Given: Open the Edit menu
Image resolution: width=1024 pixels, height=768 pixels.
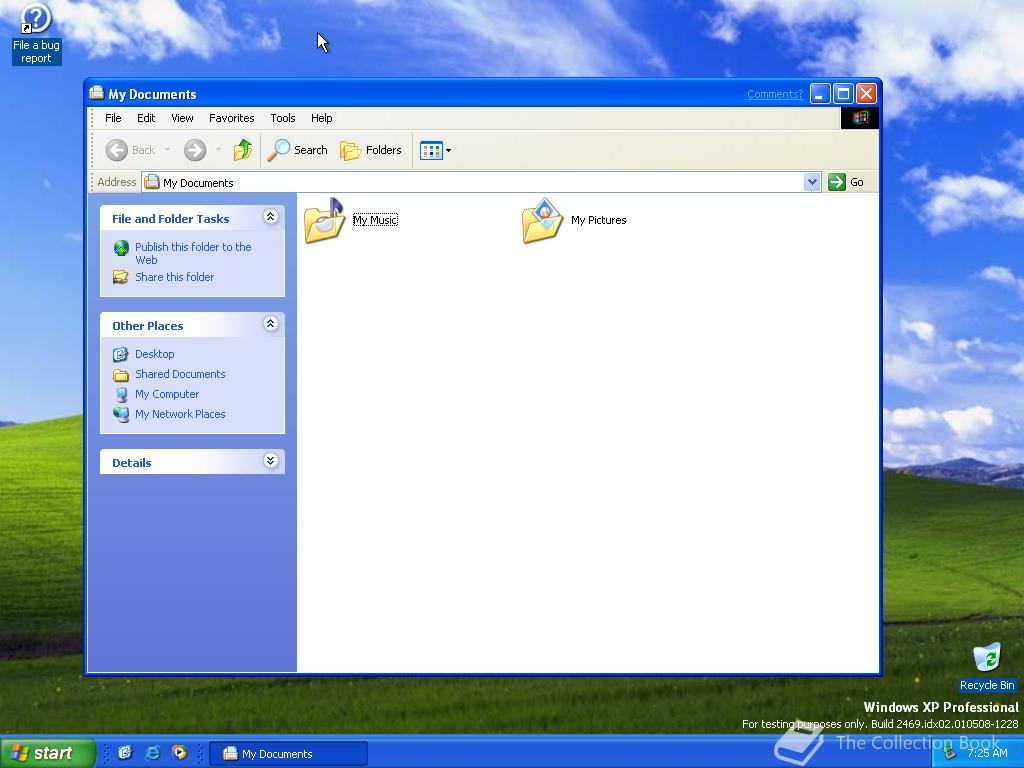Looking at the screenshot, I should pyautogui.click(x=146, y=118).
